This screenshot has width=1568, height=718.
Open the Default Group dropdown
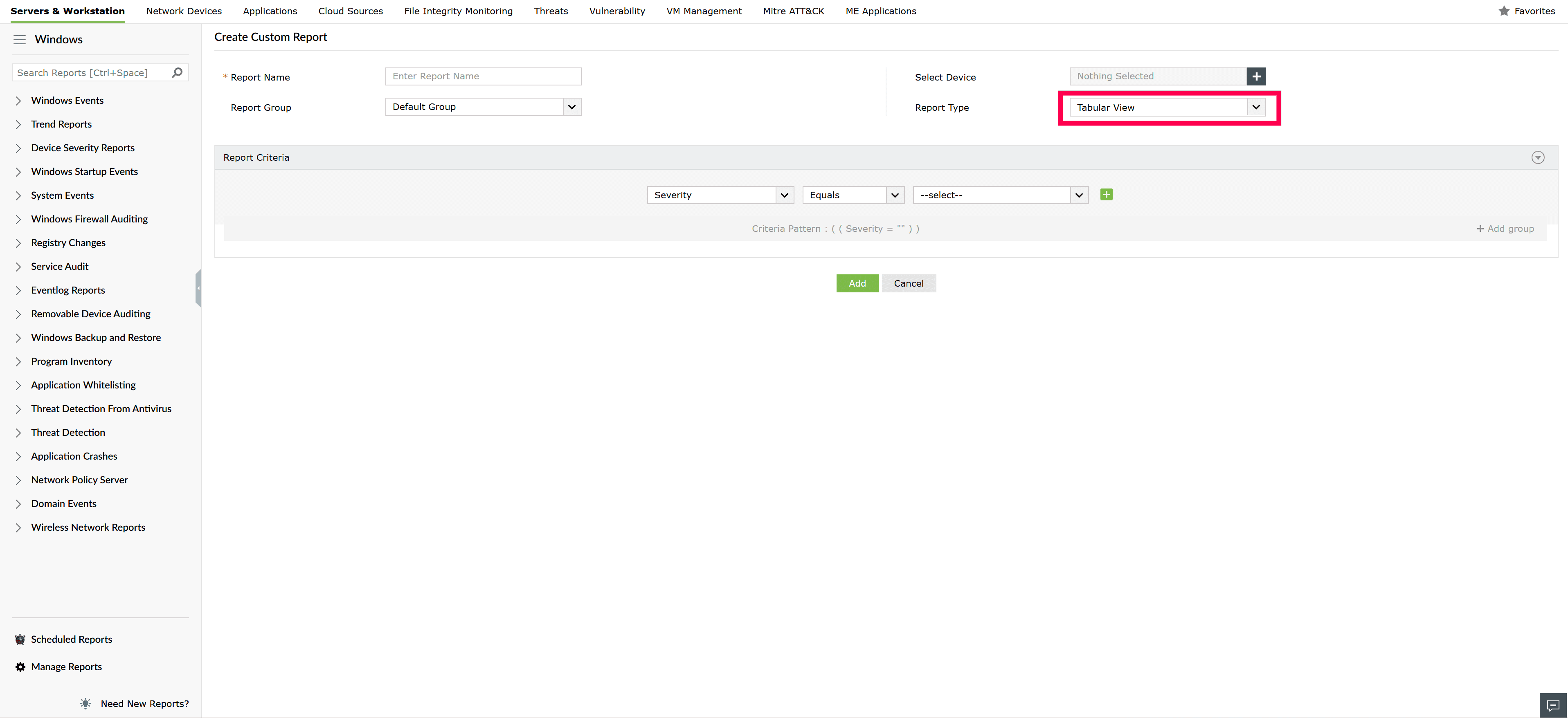pyautogui.click(x=571, y=106)
